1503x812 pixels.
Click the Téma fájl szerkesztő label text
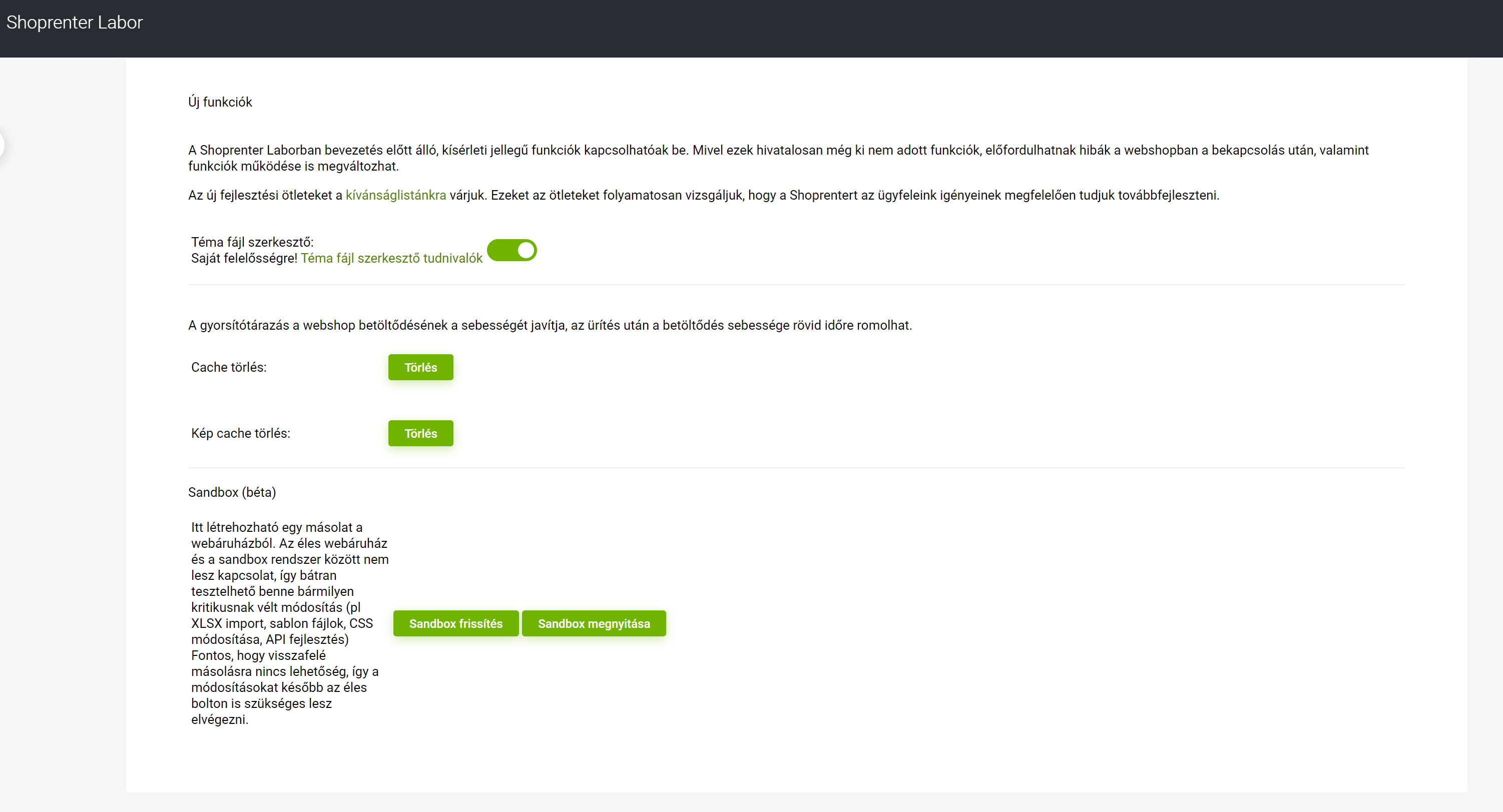coord(252,242)
